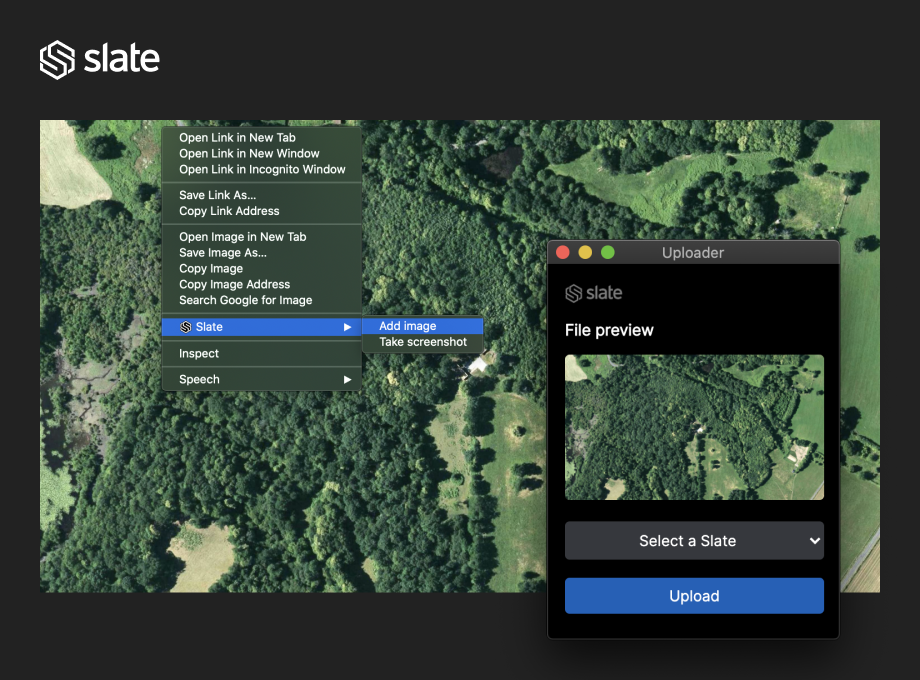The width and height of the screenshot is (920, 680).
Task: Expand the Speech submenu
Action: pos(199,379)
